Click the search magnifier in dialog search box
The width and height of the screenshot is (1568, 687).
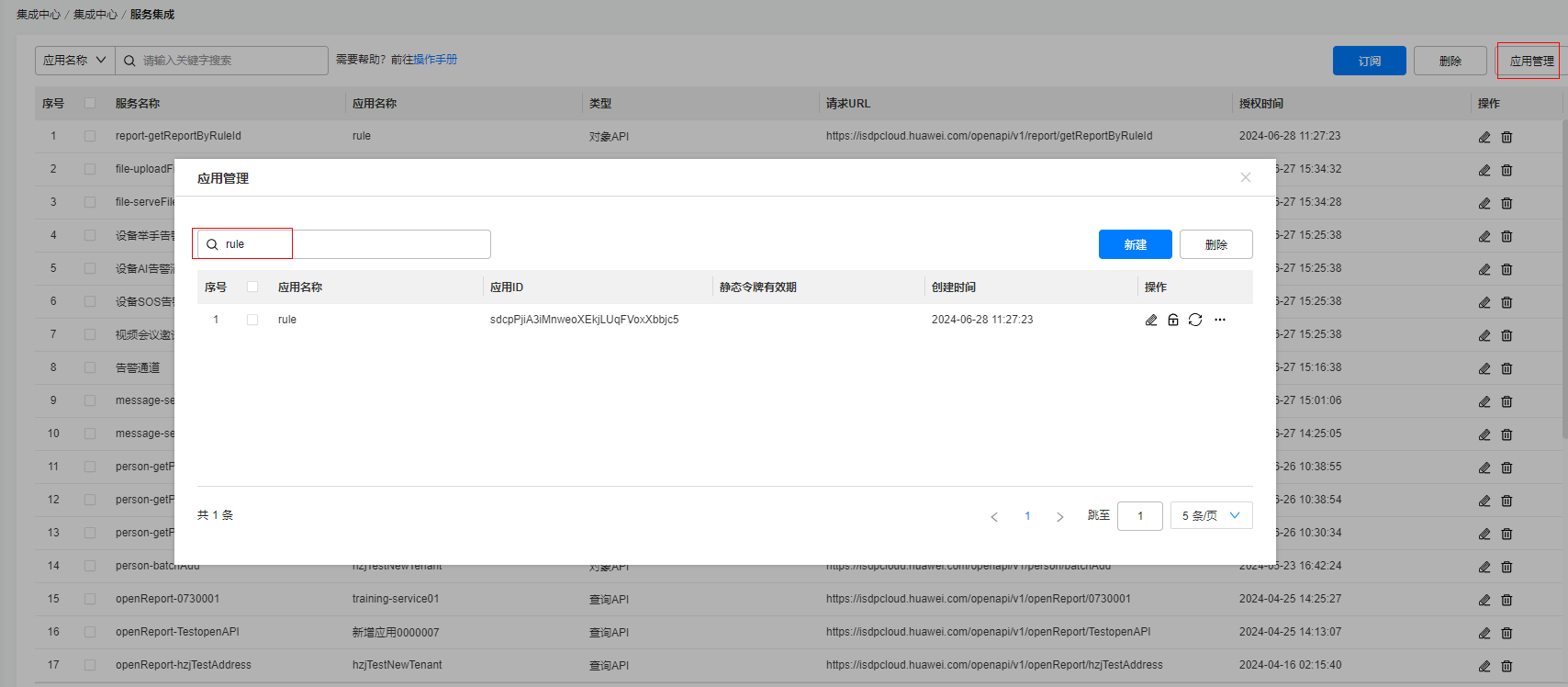[x=212, y=244]
